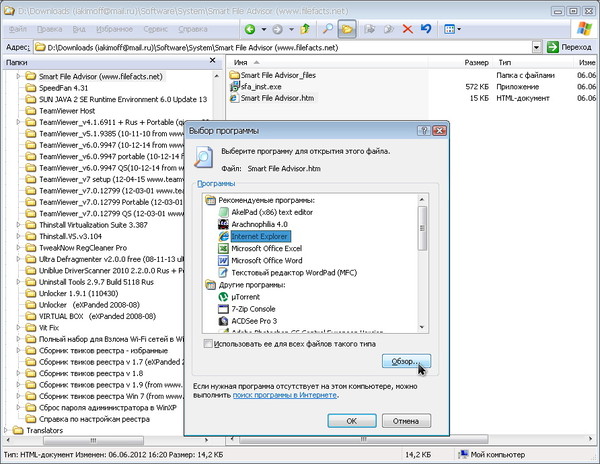Click the Move To folder toolbar icon
The image size is (600, 464).
pyautogui.click(x=369, y=29)
